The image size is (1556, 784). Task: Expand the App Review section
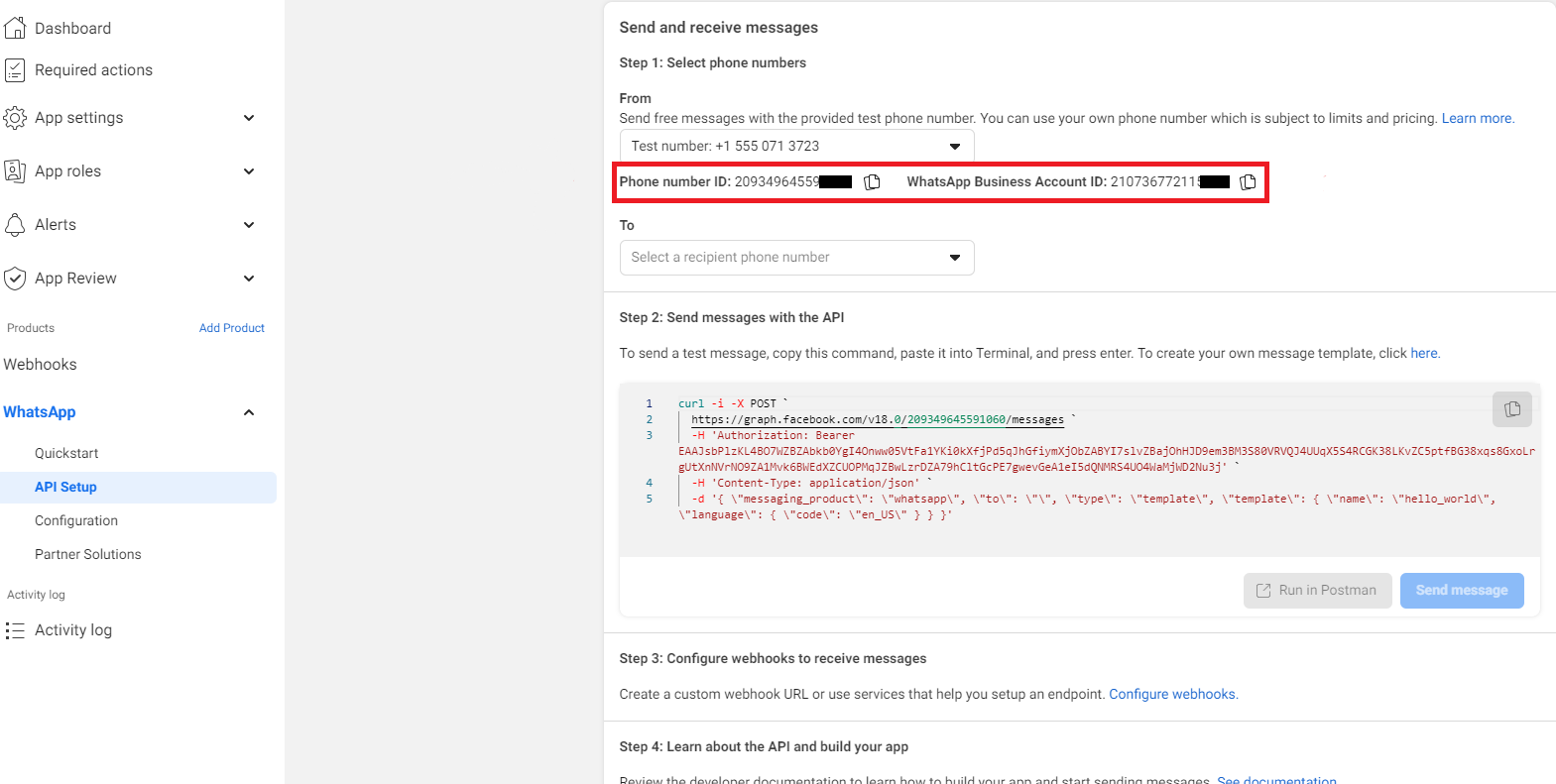[x=249, y=279]
